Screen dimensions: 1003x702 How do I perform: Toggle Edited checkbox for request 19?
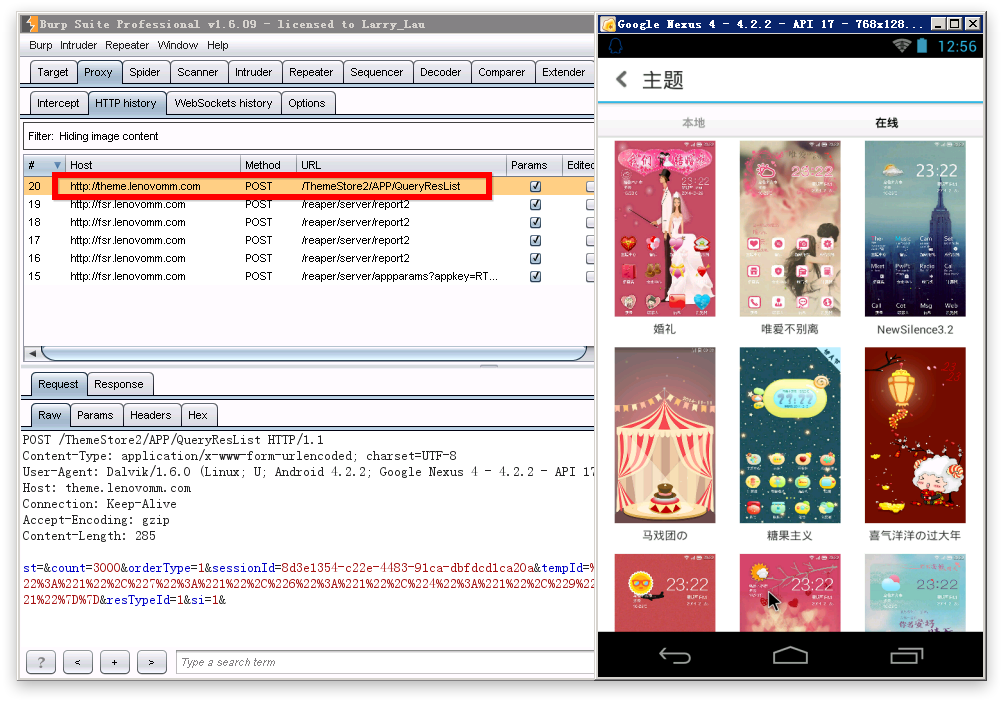click(x=590, y=204)
